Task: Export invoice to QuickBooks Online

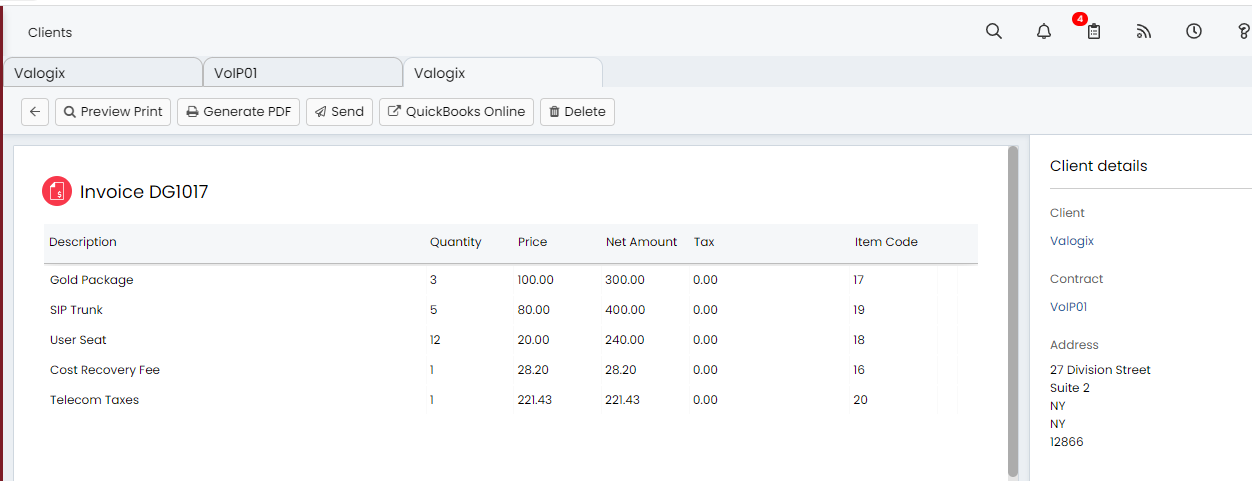Action: point(456,112)
